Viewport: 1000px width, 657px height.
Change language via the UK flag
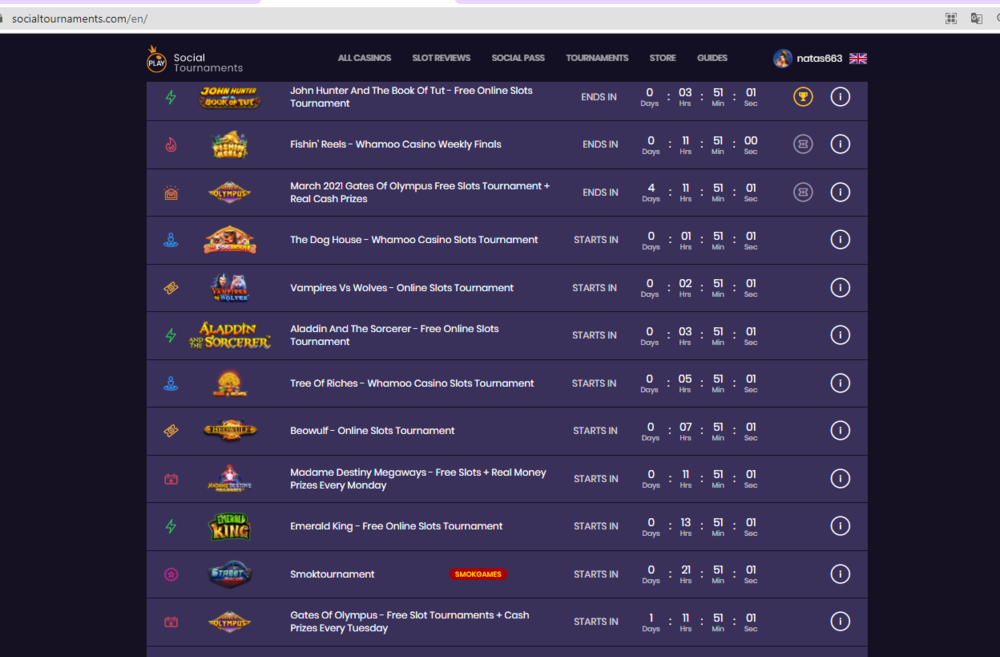pos(858,59)
